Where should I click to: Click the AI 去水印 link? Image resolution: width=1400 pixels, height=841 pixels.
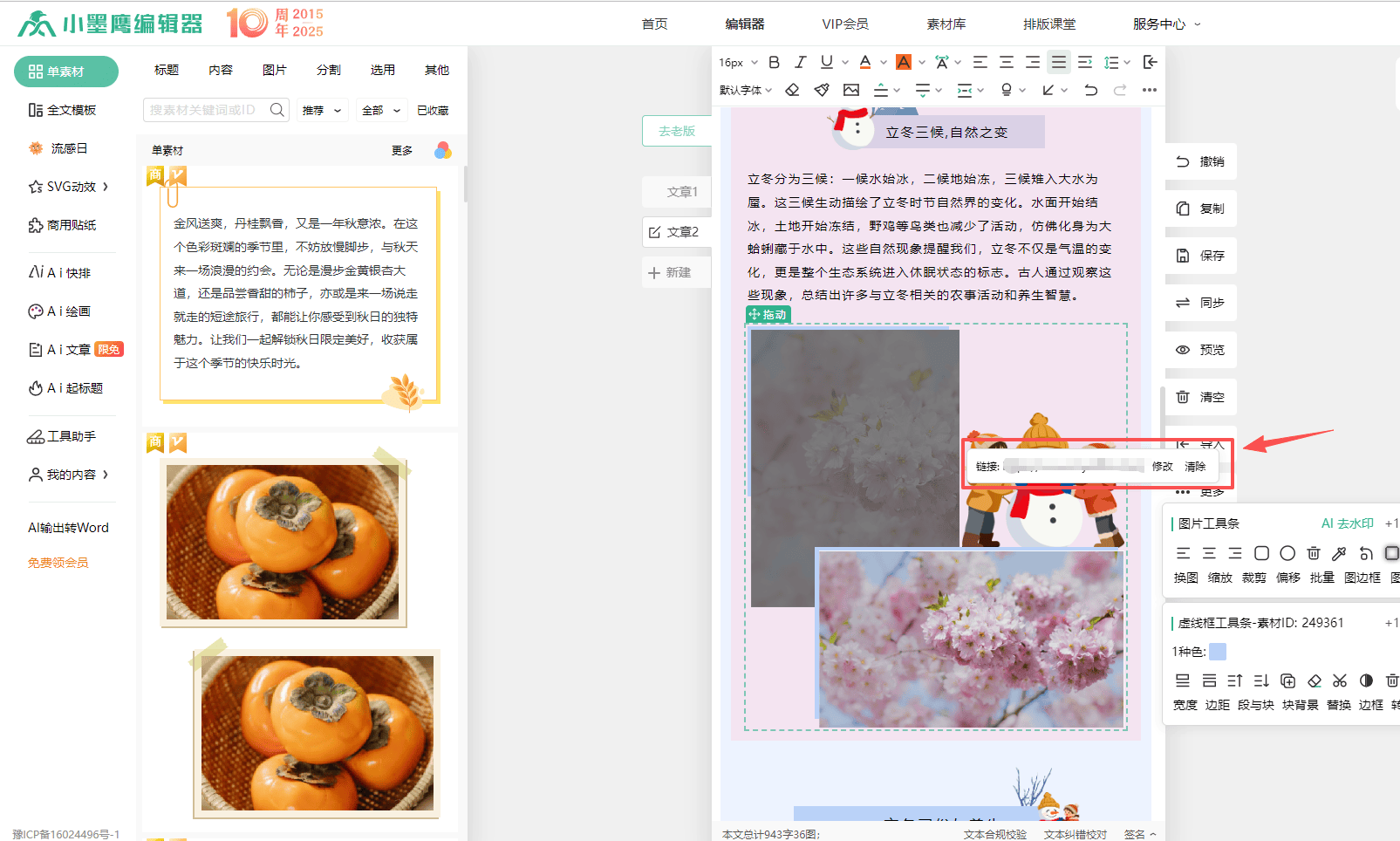1347,523
